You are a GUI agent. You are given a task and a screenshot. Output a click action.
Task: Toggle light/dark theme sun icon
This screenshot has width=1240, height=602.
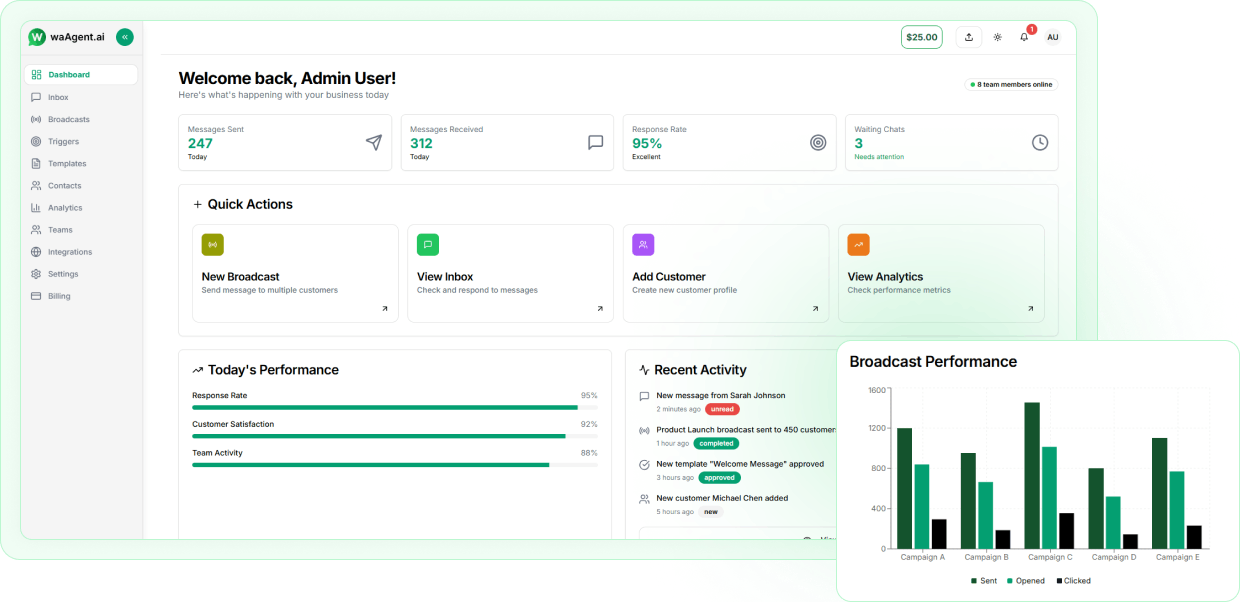pos(997,37)
